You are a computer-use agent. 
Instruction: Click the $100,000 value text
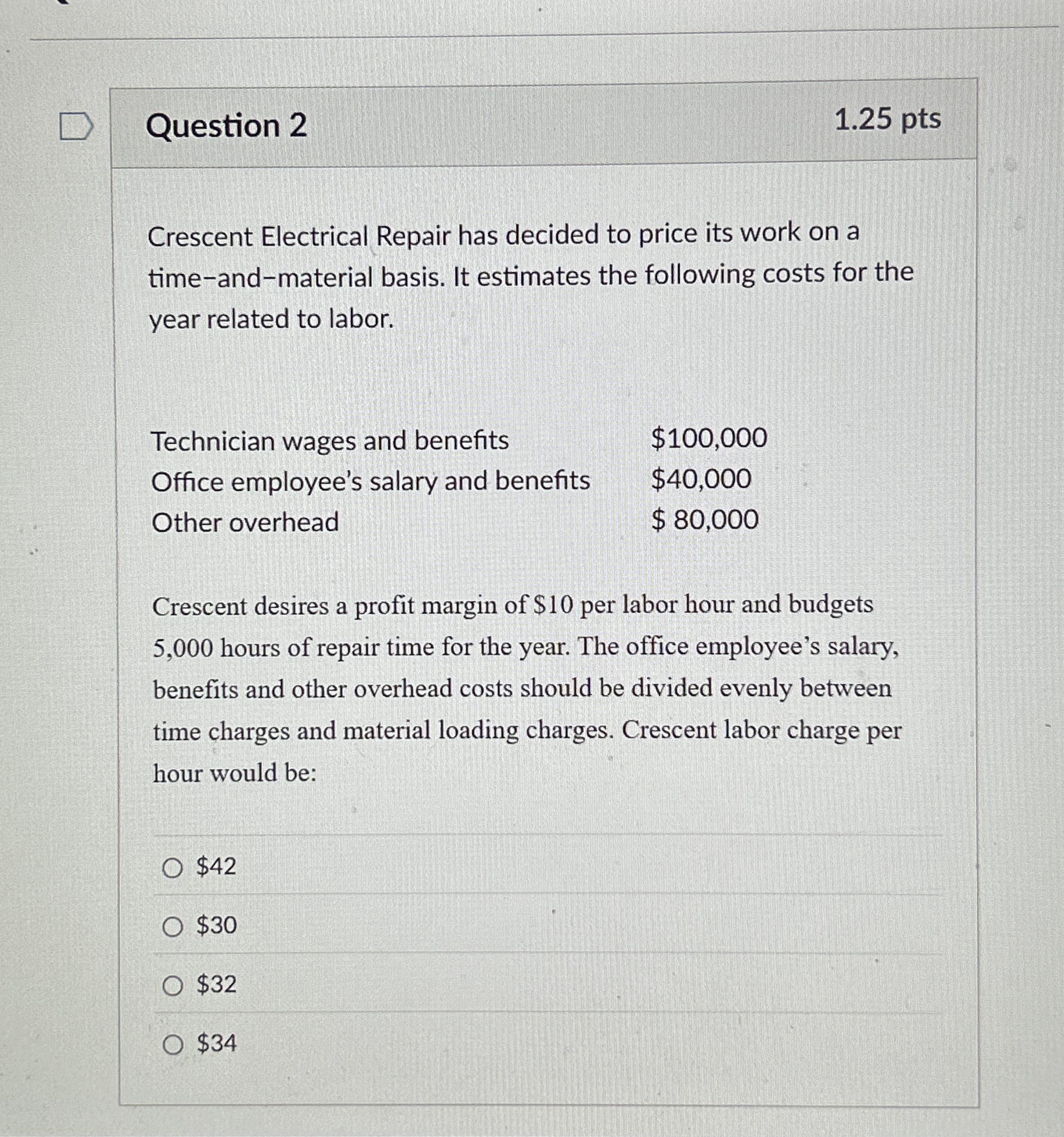(709, 440)
